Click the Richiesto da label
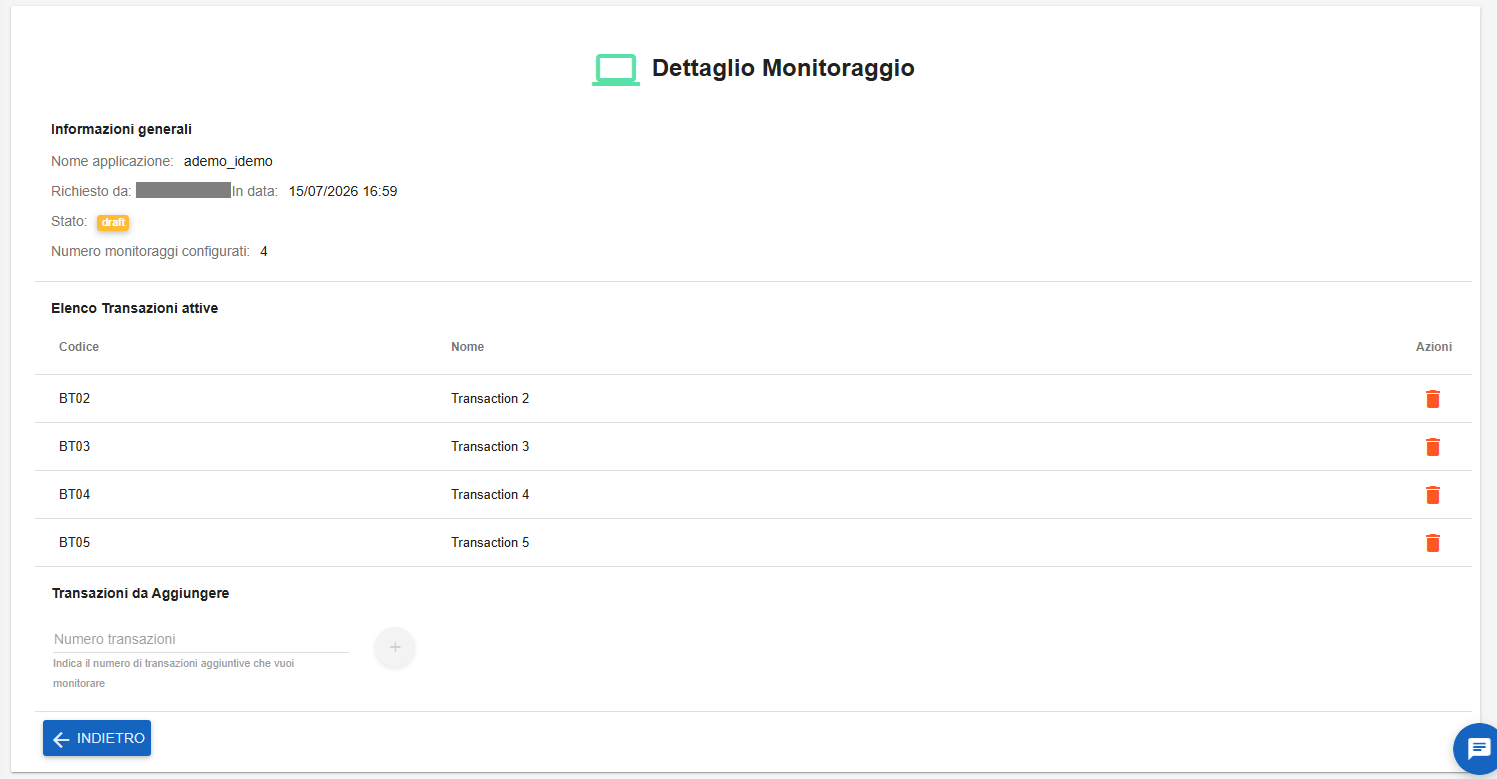Image resolution: width=1497 pixels, height=779 pixels. point(91,191)
